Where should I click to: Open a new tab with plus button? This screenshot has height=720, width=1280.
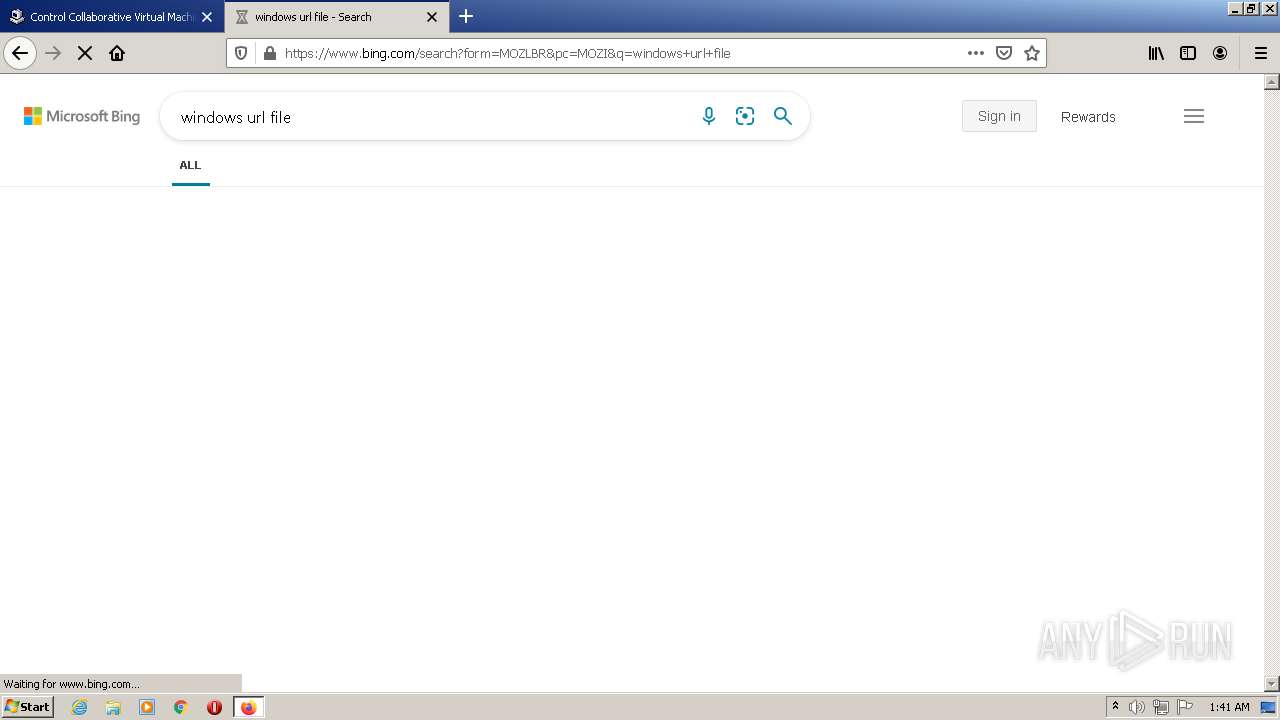[466, 16]
